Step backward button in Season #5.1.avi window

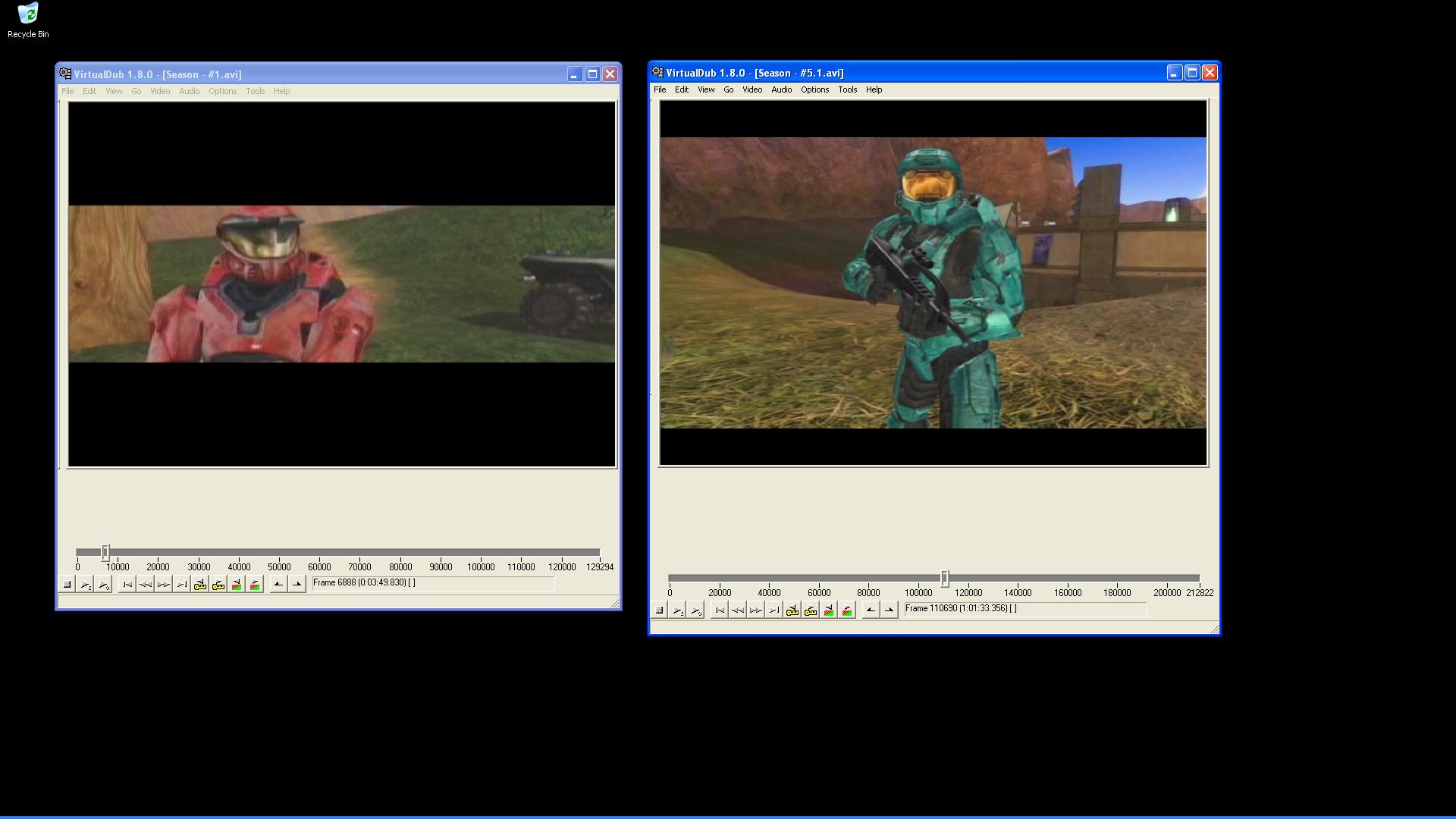pos(738,610)
